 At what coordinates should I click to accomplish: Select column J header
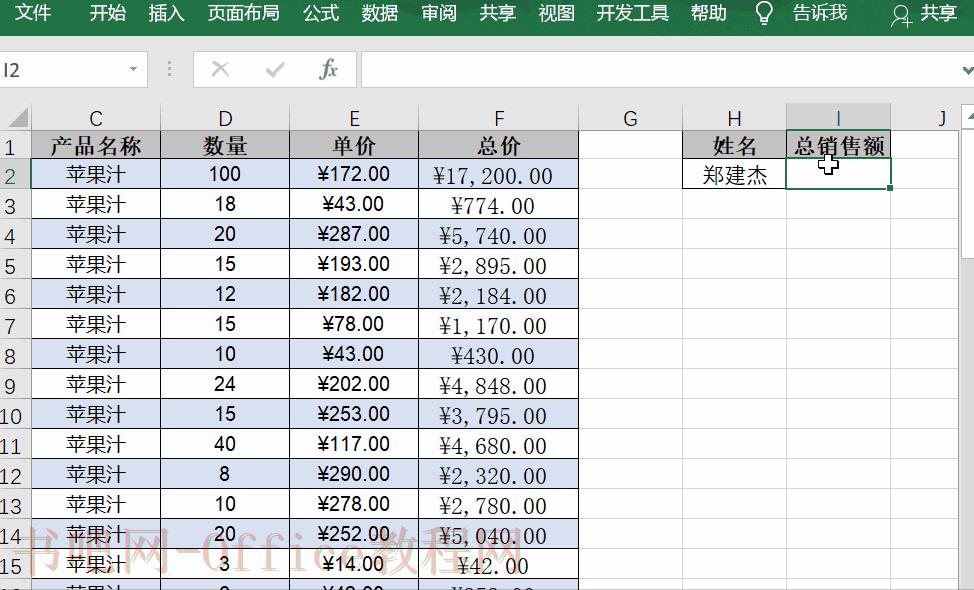[926, 118]
